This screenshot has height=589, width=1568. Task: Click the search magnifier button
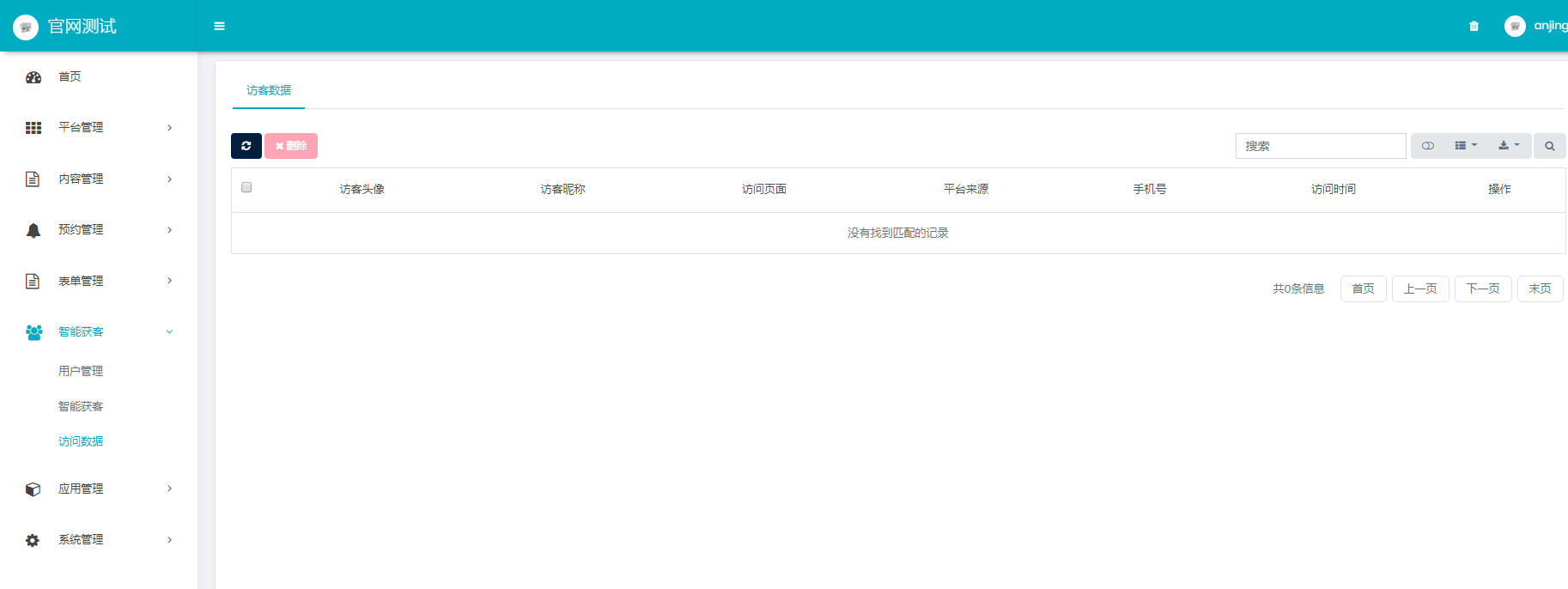click(x=1549, y=146)
